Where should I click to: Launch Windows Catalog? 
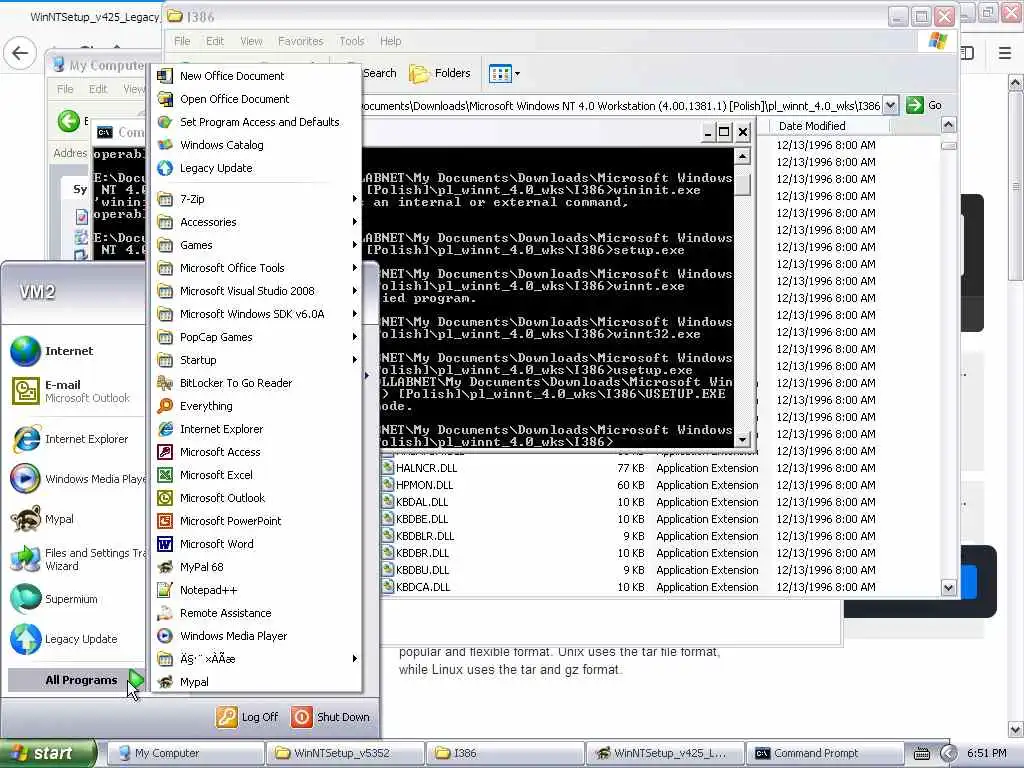(257, 145)
